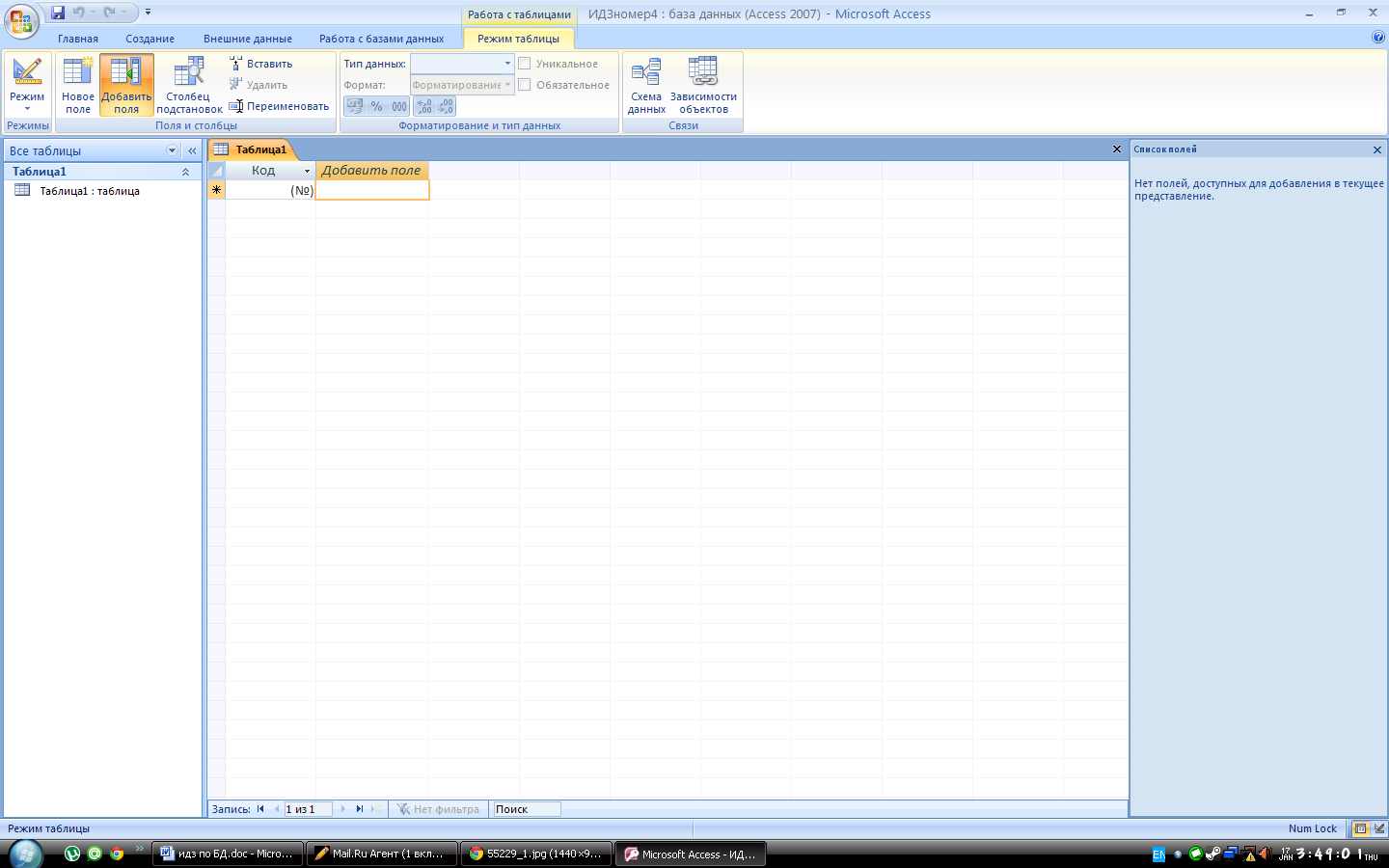Redo the last undone action
1389x868 pixels.
109,13
